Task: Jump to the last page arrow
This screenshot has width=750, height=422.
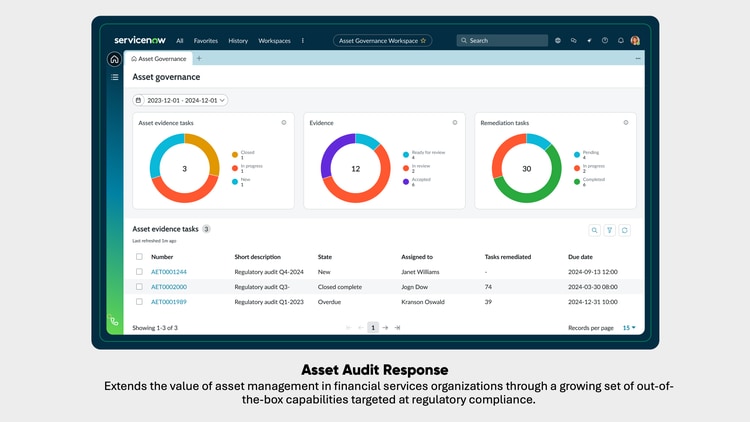Action: coord(397,328)
